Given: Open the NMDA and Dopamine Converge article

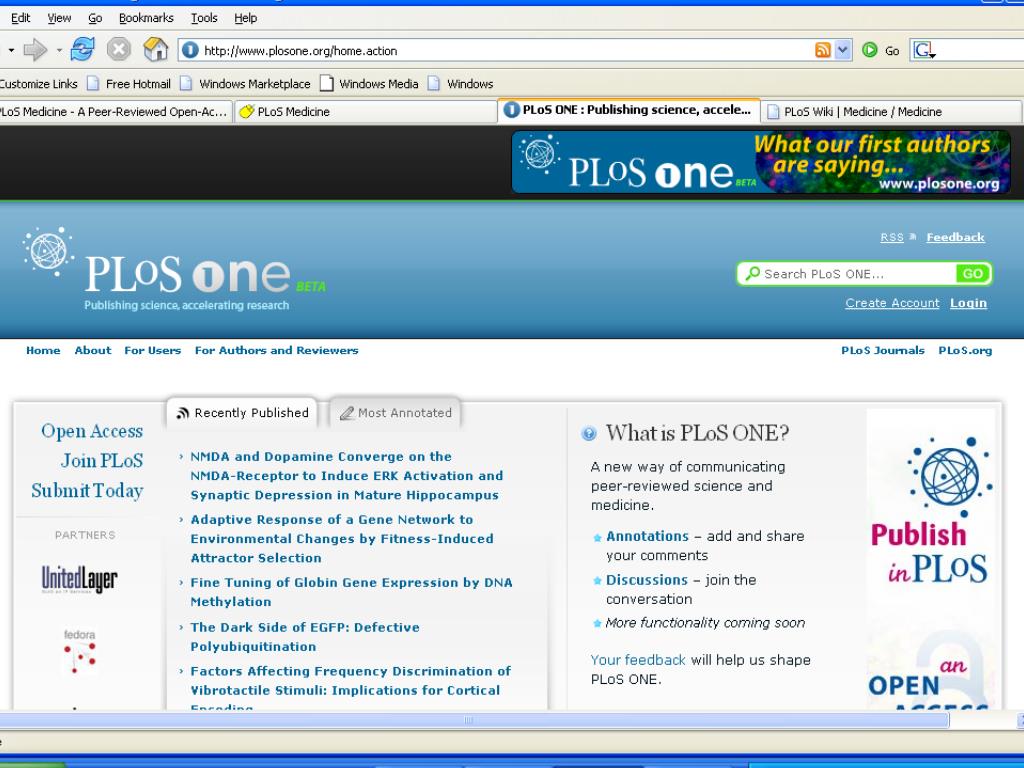Looking at the screenshot, I should point(347,475).
